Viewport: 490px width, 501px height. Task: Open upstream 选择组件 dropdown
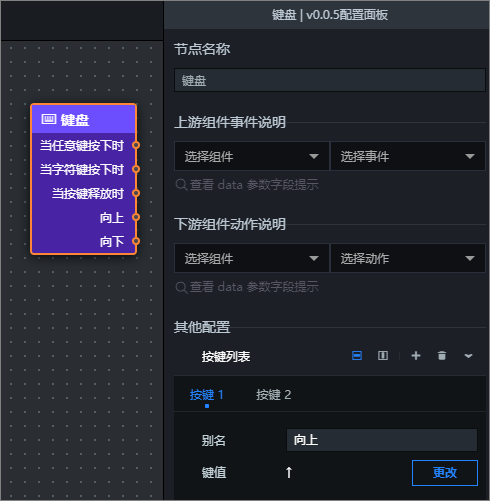point(252,156)
